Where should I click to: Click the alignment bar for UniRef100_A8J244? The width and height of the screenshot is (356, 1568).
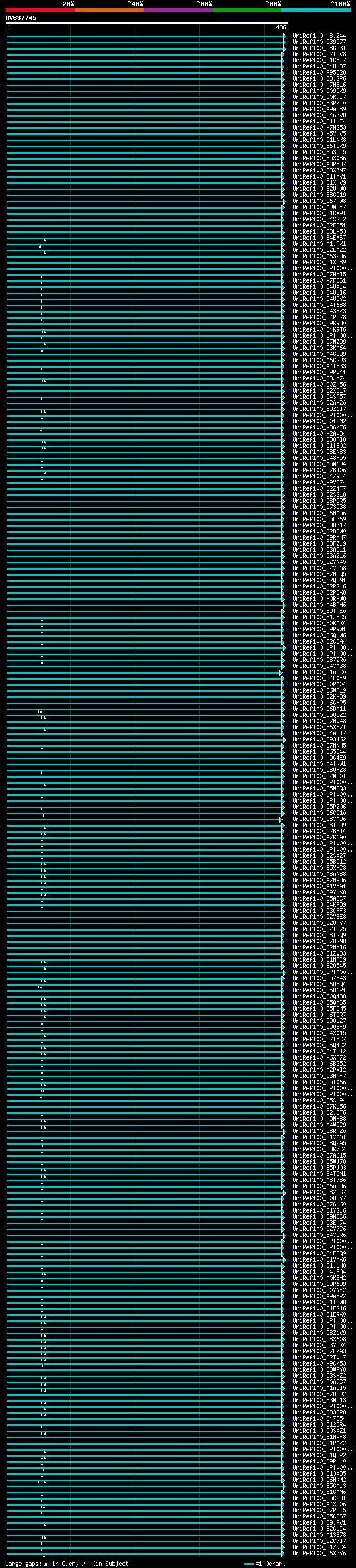(x=146, y=36)
